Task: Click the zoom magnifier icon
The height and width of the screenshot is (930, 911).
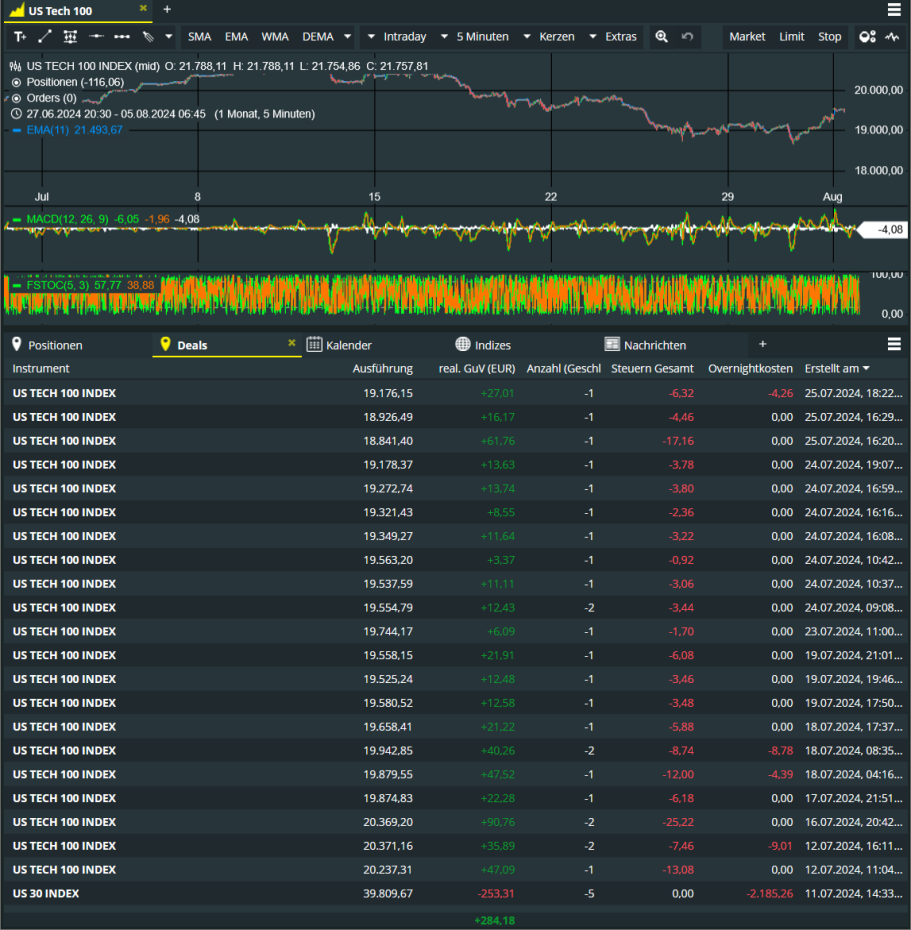Action: (661, 37)
